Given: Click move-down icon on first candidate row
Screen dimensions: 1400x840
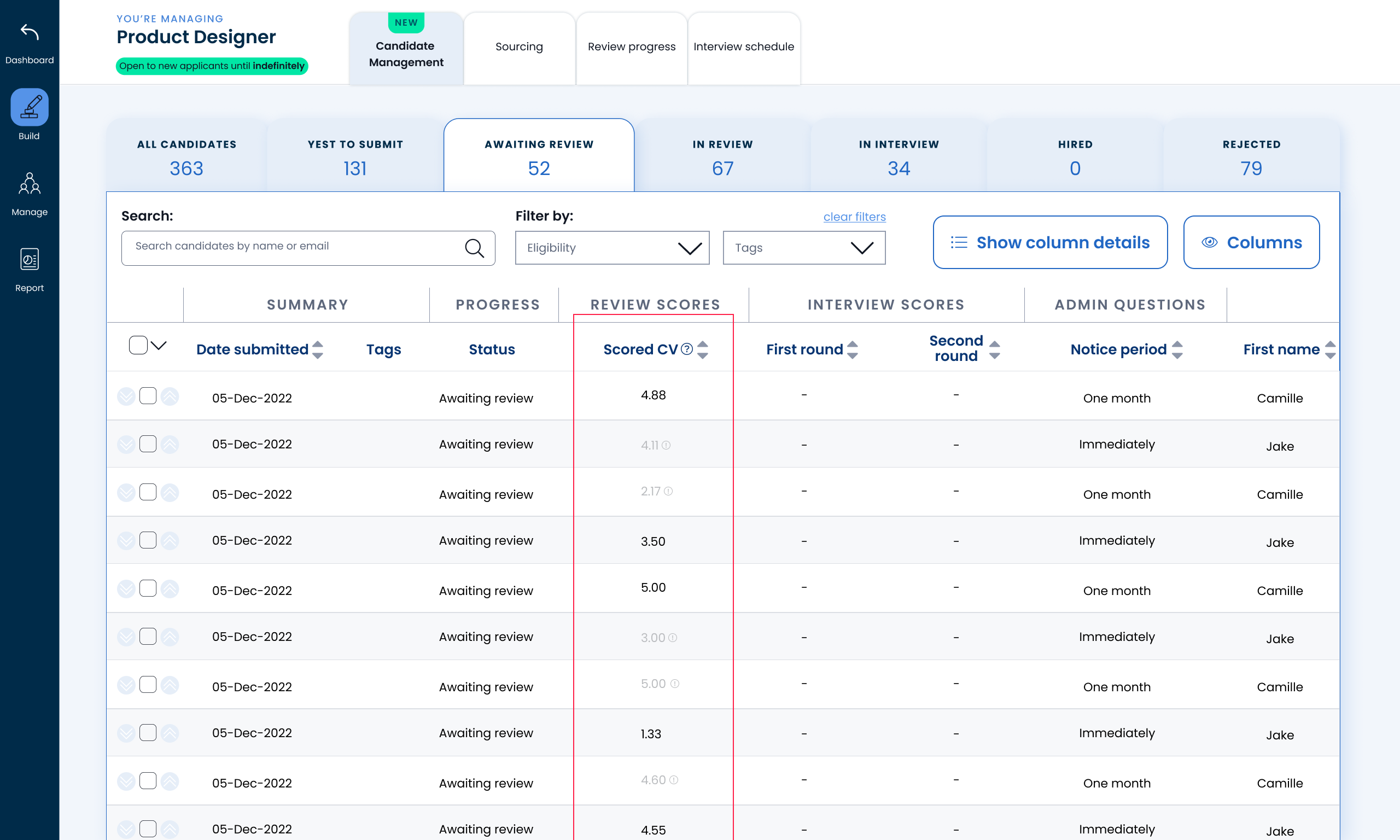Looking at the screenshot, I should coord(126,396).
